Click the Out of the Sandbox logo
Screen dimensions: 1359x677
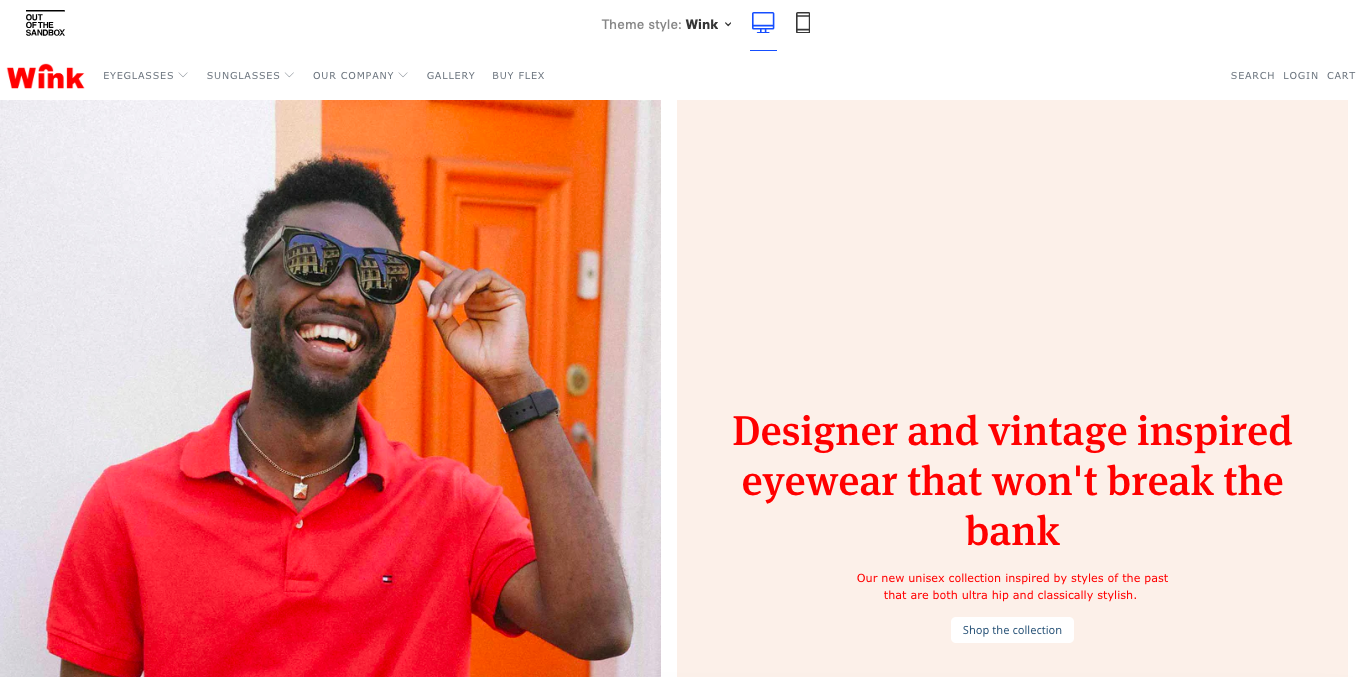click(45, 19)
